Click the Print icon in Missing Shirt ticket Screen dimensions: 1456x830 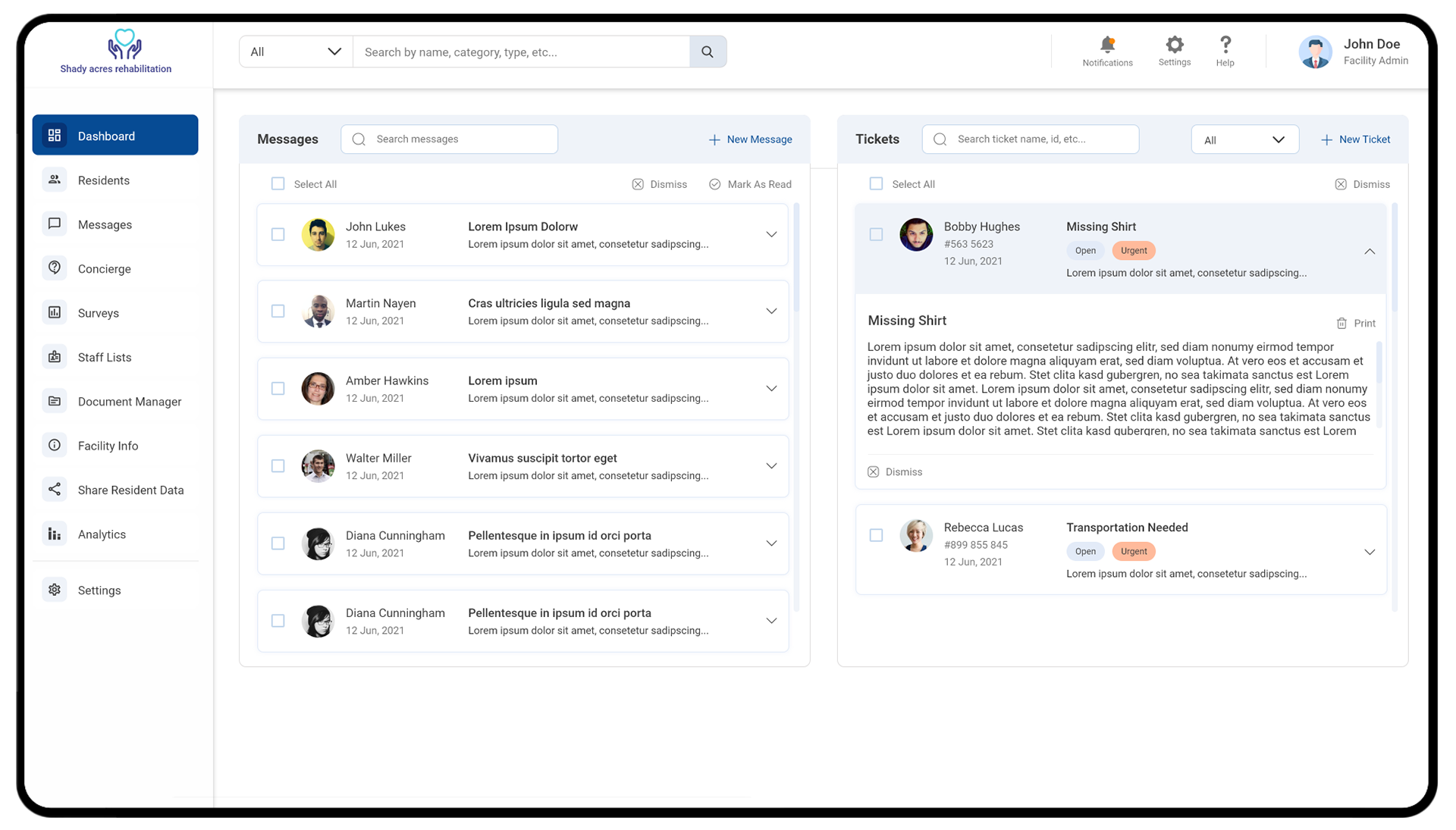coord(1341,323)
